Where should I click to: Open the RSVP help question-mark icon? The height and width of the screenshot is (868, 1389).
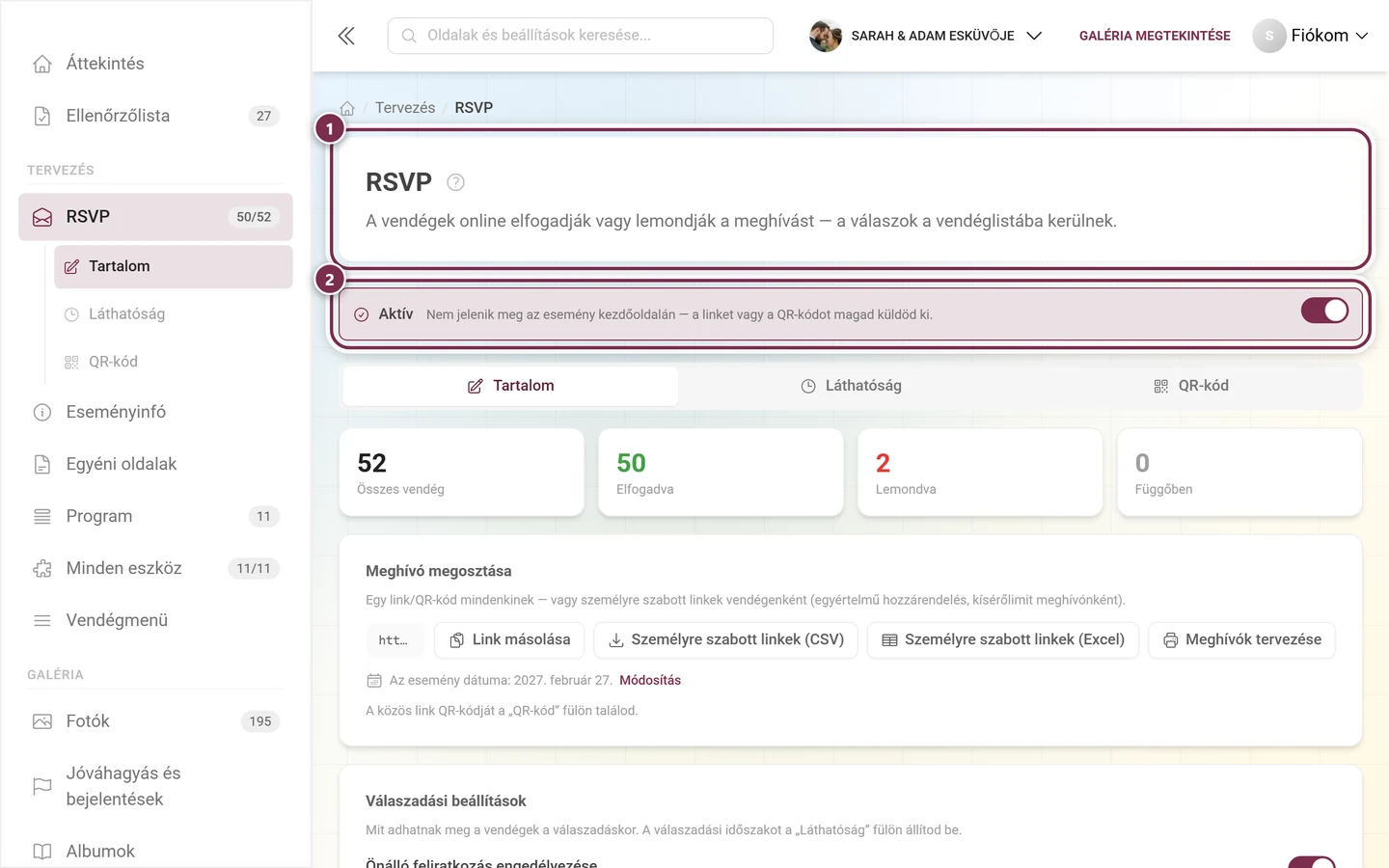pos(456,182)
